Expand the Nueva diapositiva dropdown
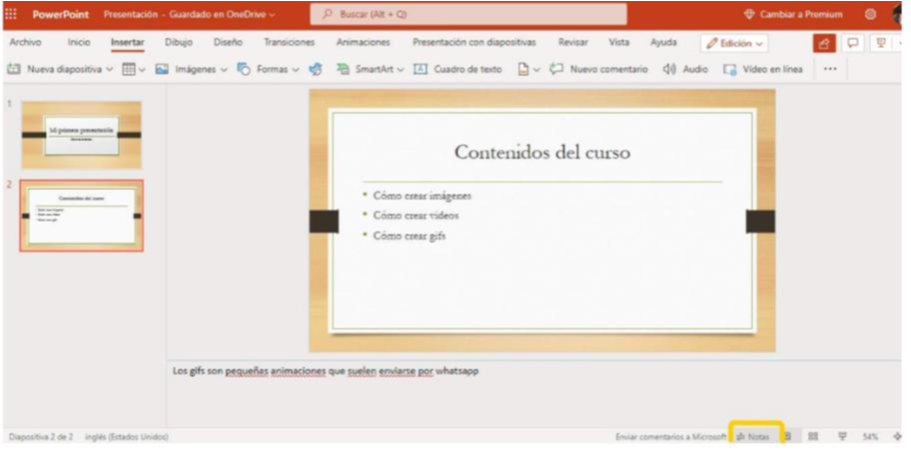This screenshot has height=450, width=911. point(109,69)
